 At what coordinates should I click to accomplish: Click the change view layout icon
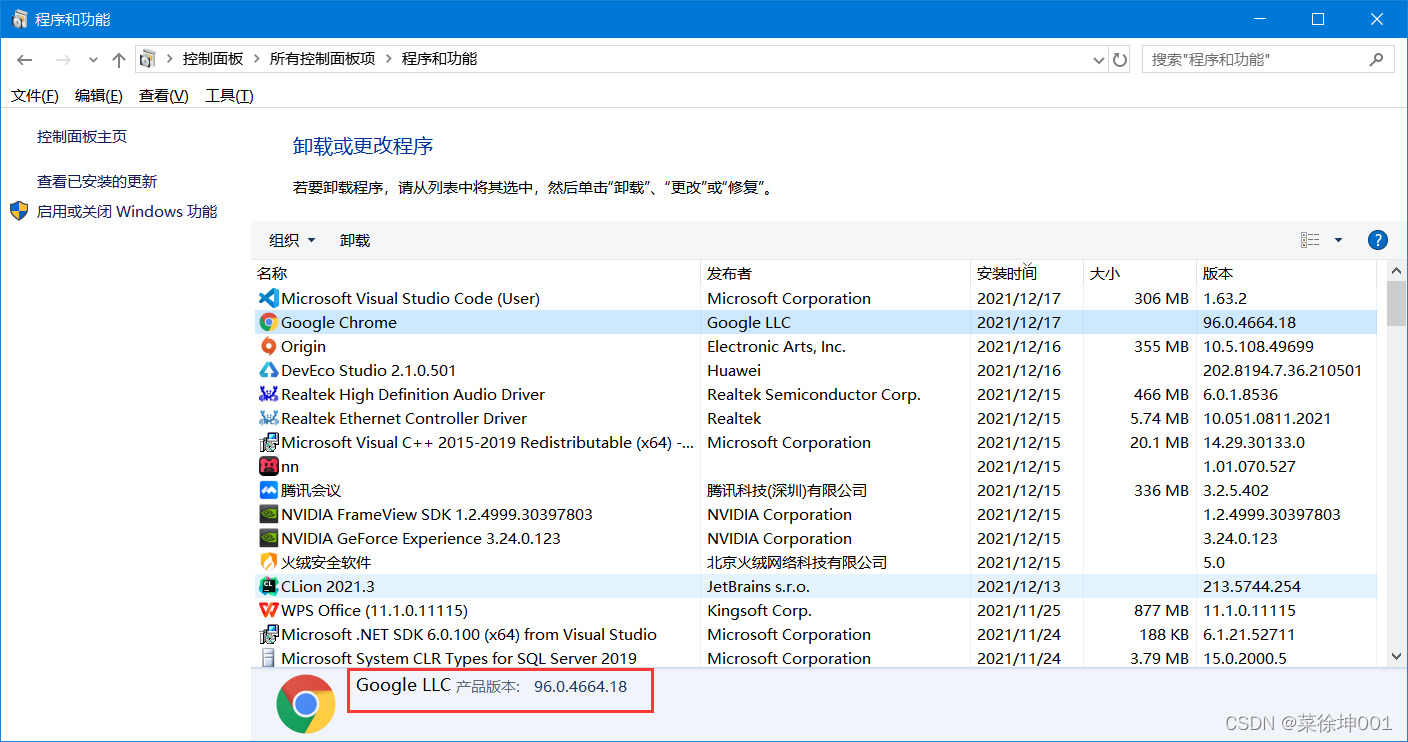point(1310,240)
